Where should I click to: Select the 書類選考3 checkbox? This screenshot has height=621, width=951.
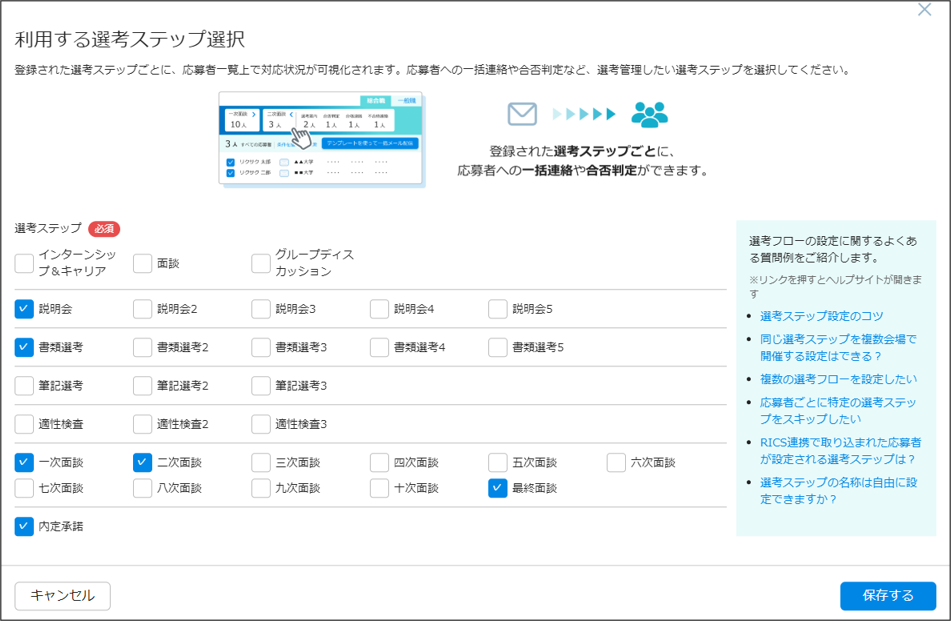[x=261, y=347]
